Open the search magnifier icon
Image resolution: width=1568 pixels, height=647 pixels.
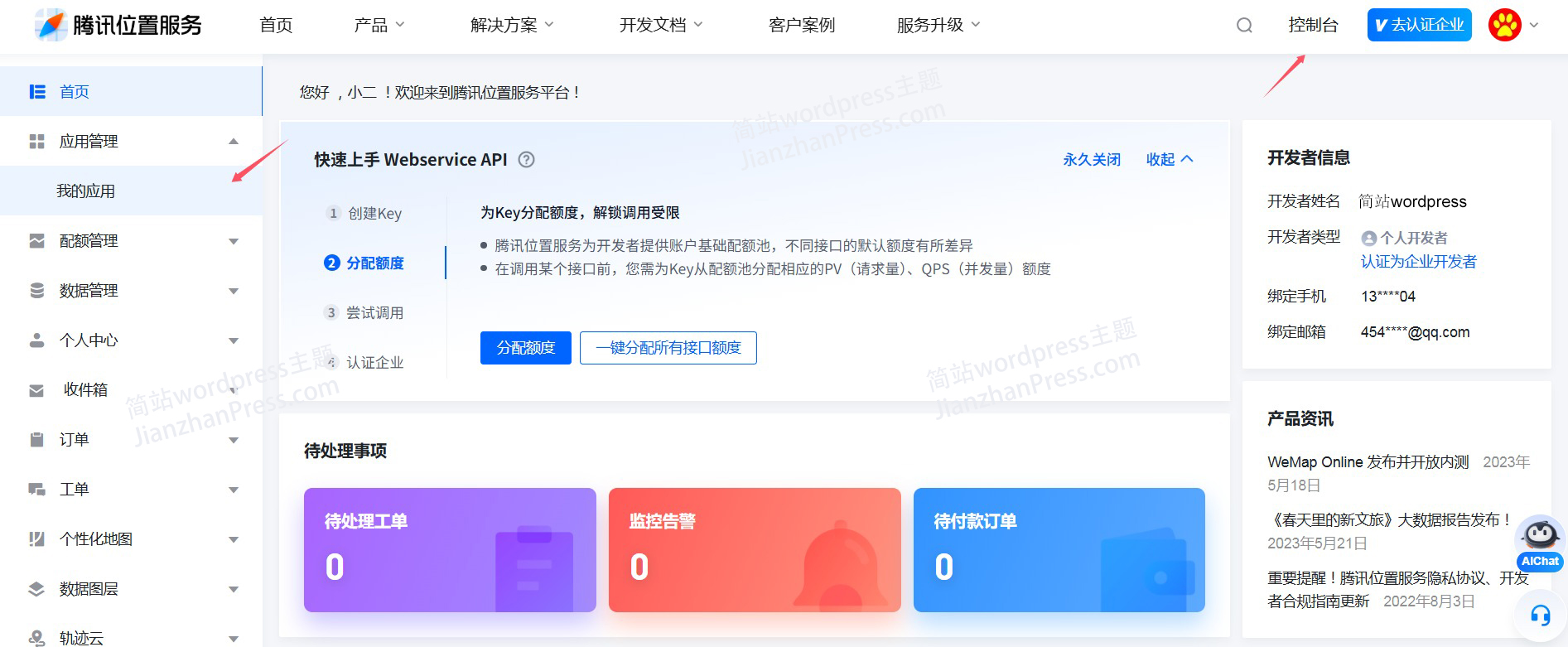(1244, 26)
